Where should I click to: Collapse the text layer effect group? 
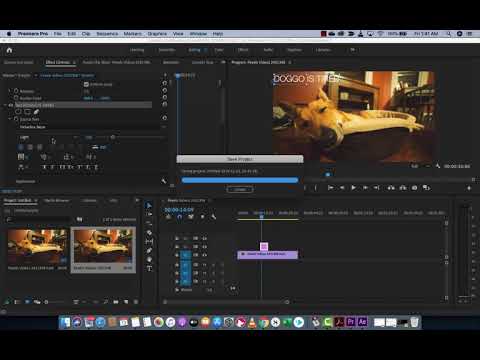tap(5, 105)
